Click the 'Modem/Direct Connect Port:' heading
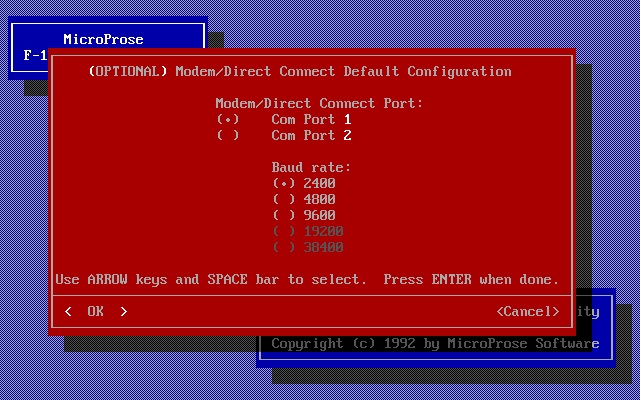 coord(319,103)
